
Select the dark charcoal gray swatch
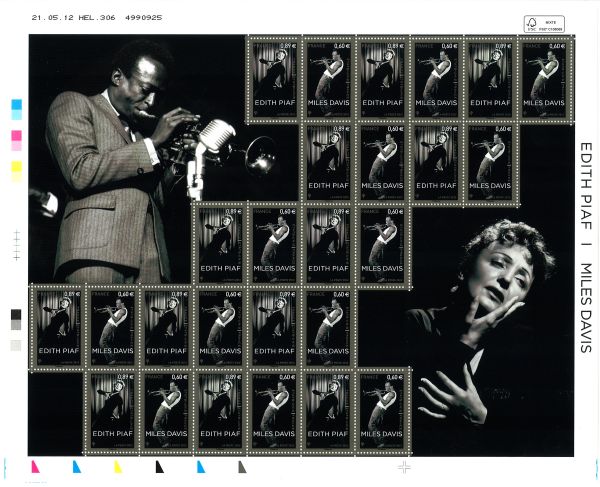click(x=16, y=315)
